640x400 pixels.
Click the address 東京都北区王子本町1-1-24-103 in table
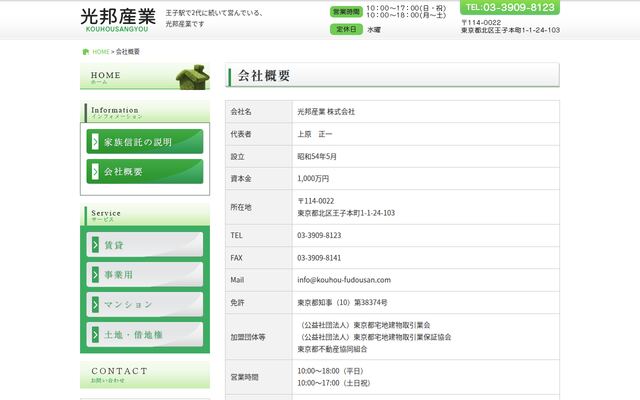click(x=346, y=213)
